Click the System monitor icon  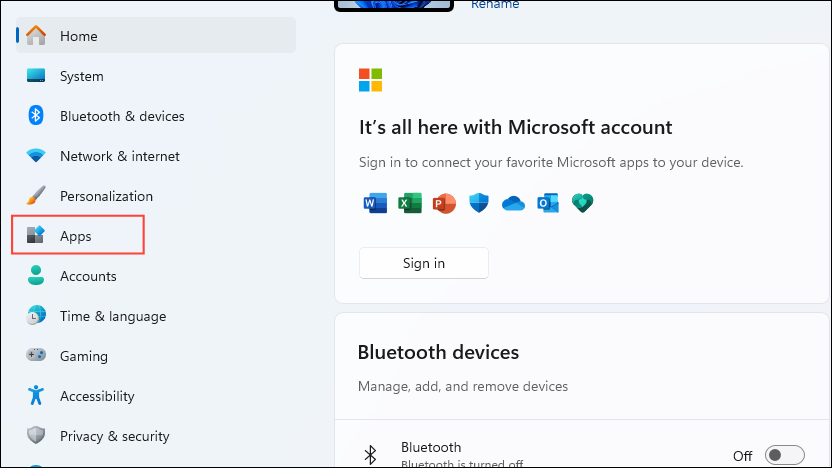(x=36, y=76)
